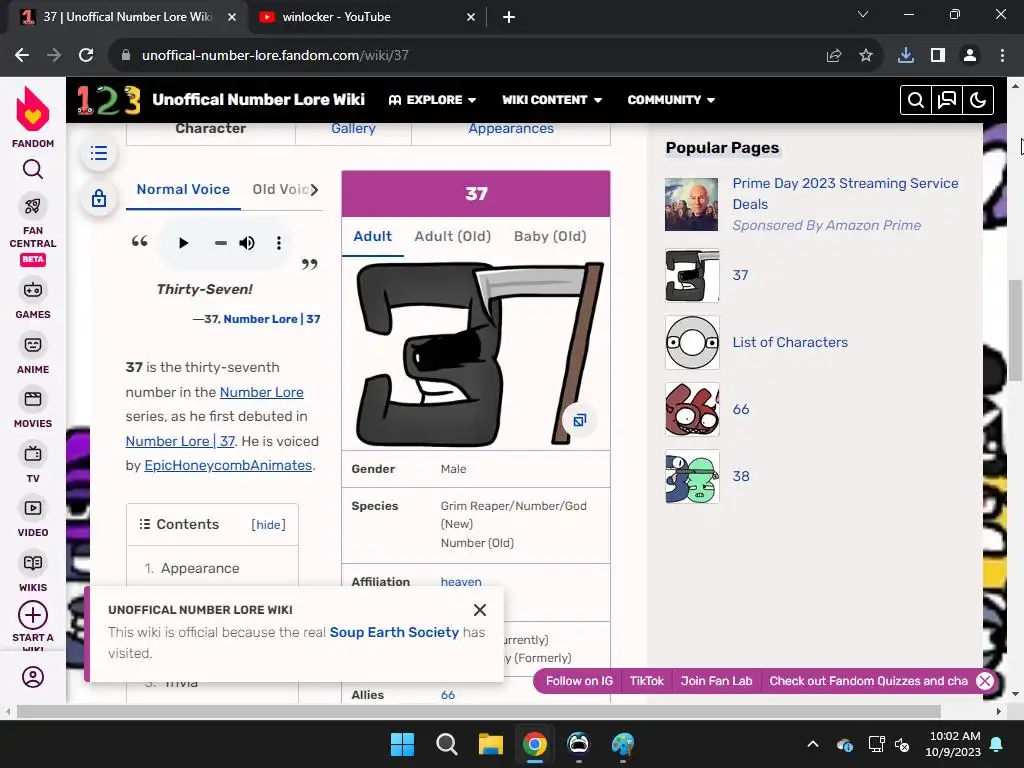The image size is (1024, 768).
Task: Click Join Fan Lab button
Action: pos(716,681)
